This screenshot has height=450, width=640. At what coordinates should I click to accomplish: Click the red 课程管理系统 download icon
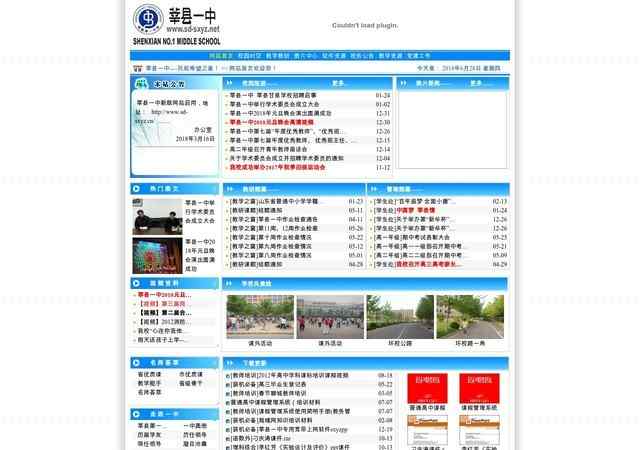pos(479,388)
